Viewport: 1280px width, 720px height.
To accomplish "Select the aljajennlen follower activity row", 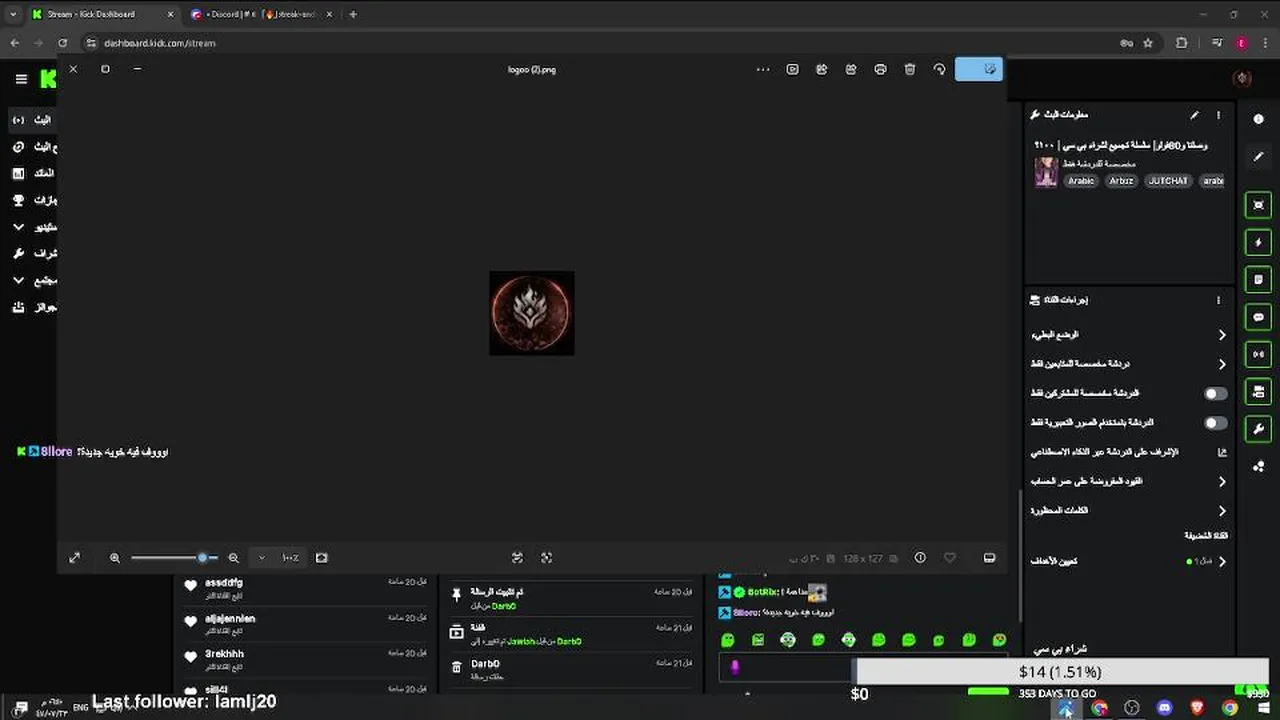I will pyautogui.click(x=306, y=624).
